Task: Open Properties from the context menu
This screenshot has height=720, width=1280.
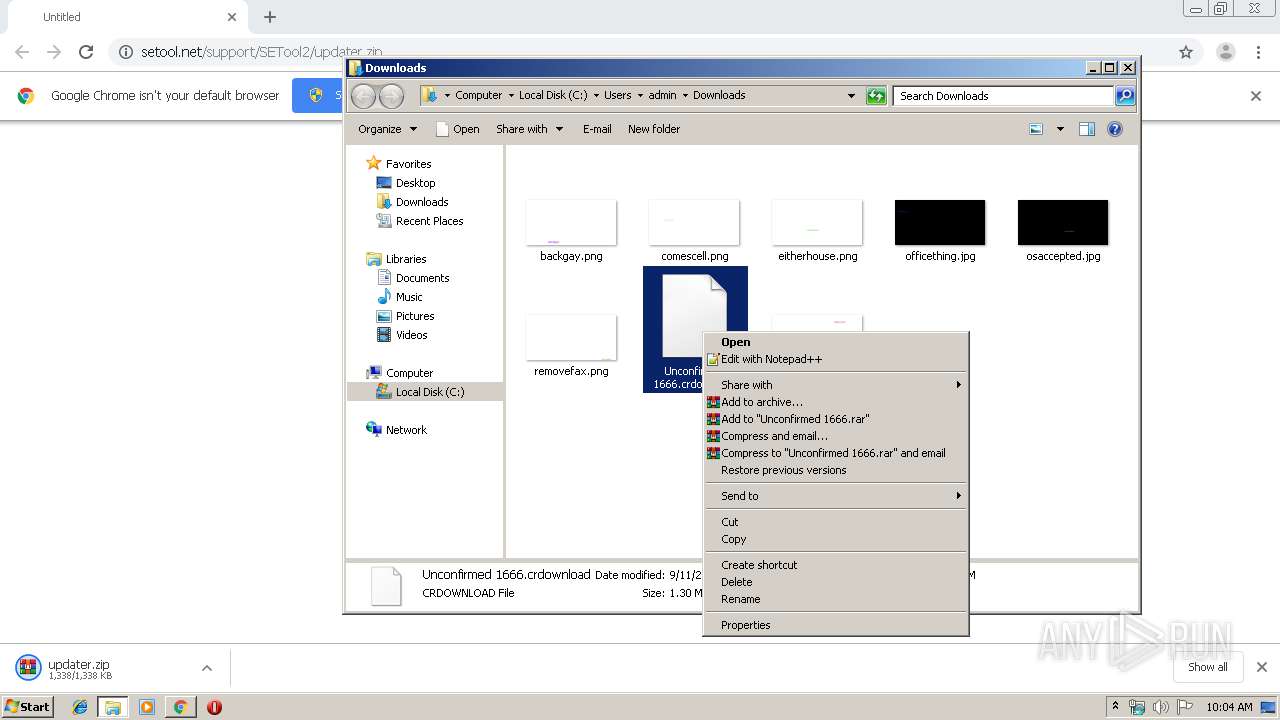Action: pyautogui.click(x=836, y=625)
